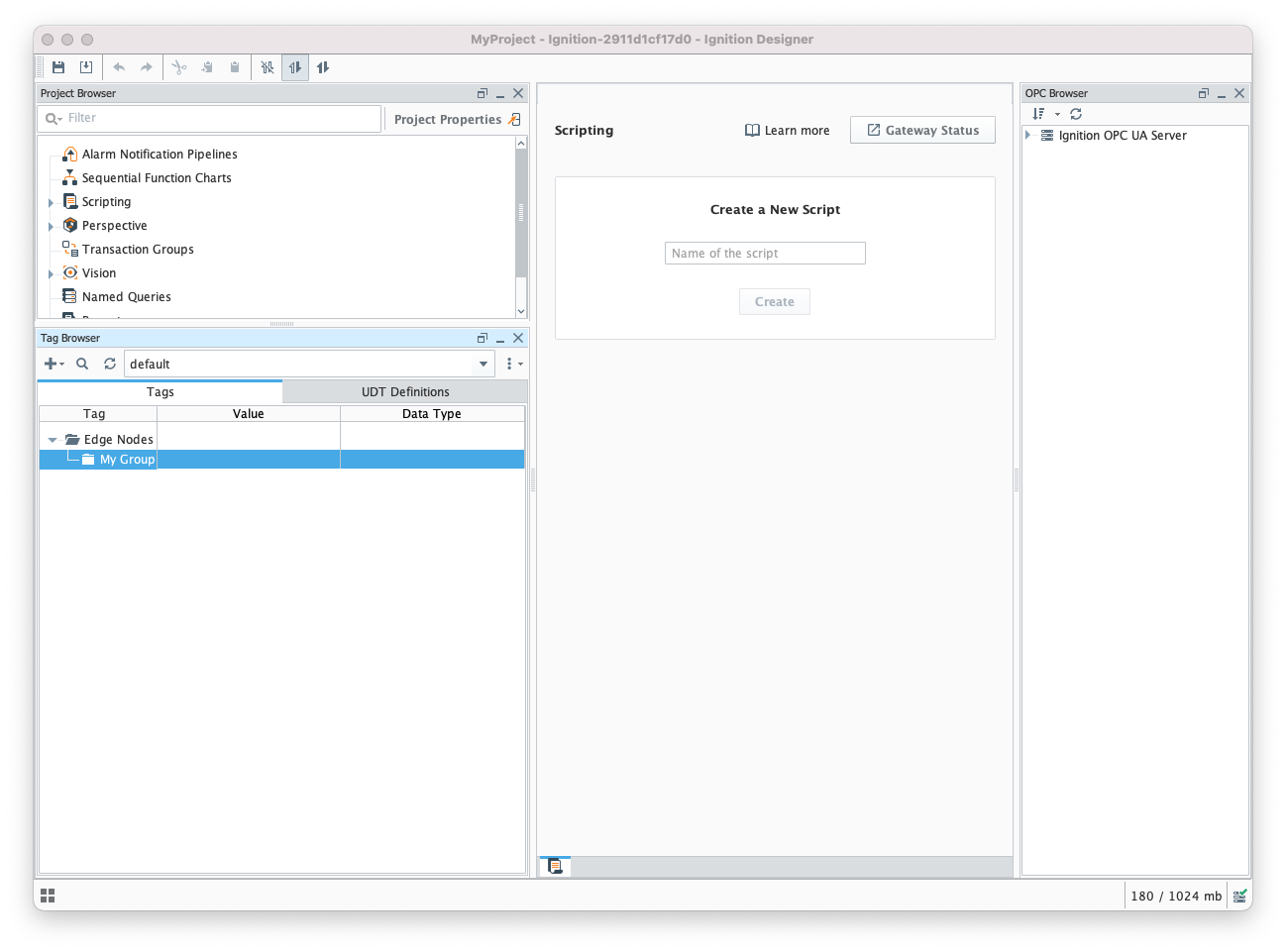1286x952 pixels.
Task: Click the Update Project icon beside Save
Action: coord(86,67)
